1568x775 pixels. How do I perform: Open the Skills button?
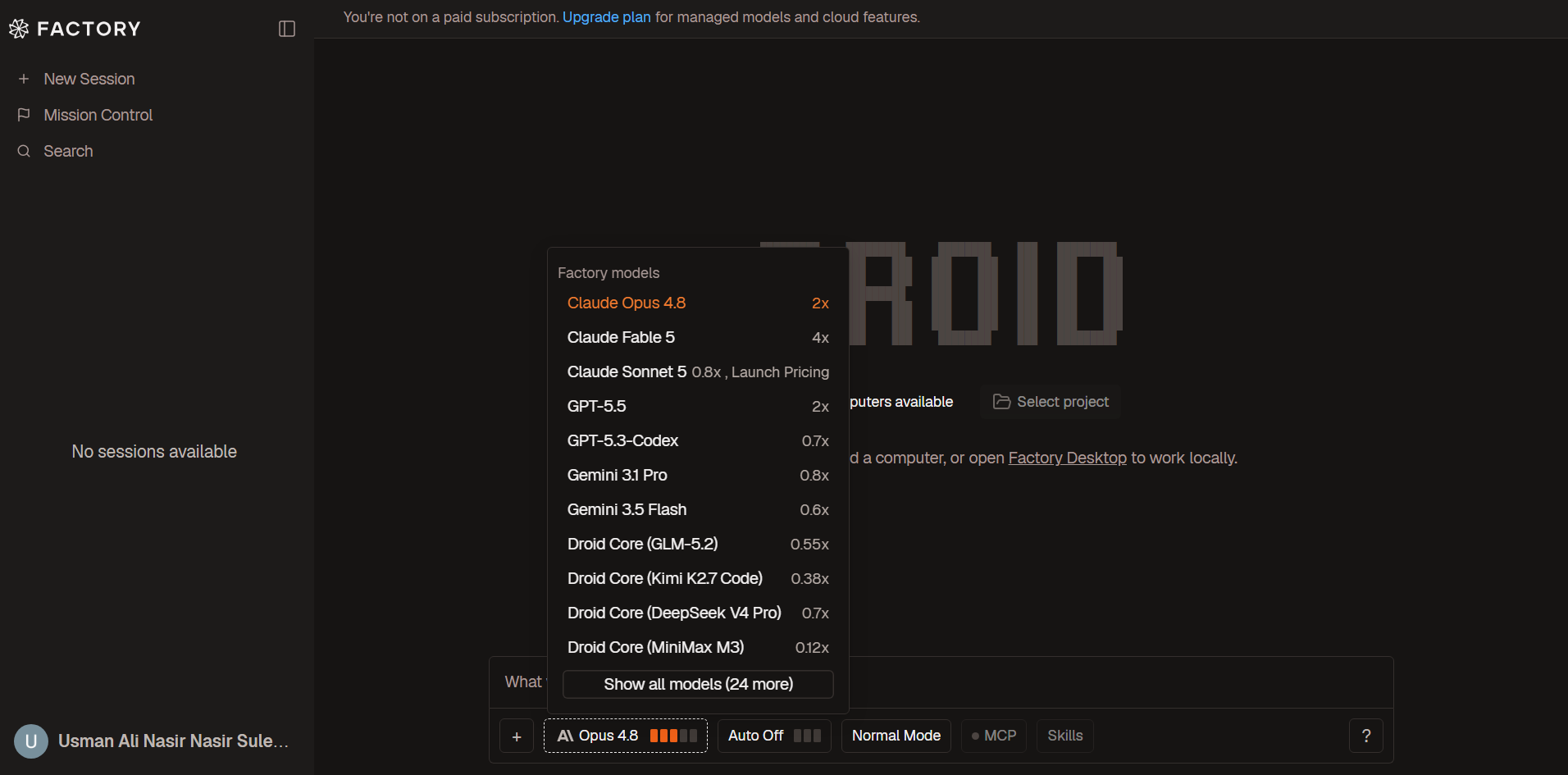click(x=1065, y=736)
